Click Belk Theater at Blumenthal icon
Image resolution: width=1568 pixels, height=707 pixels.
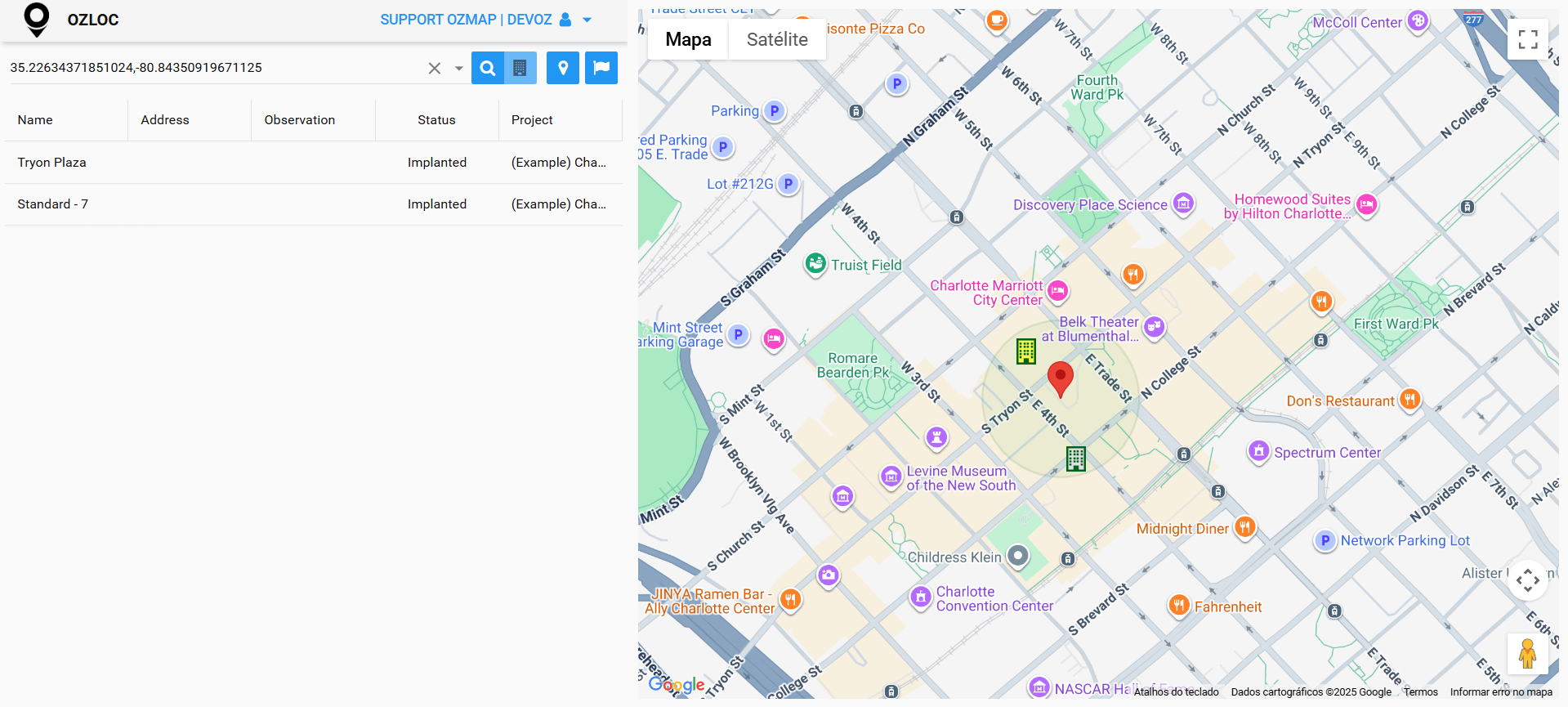[1154, 327]
